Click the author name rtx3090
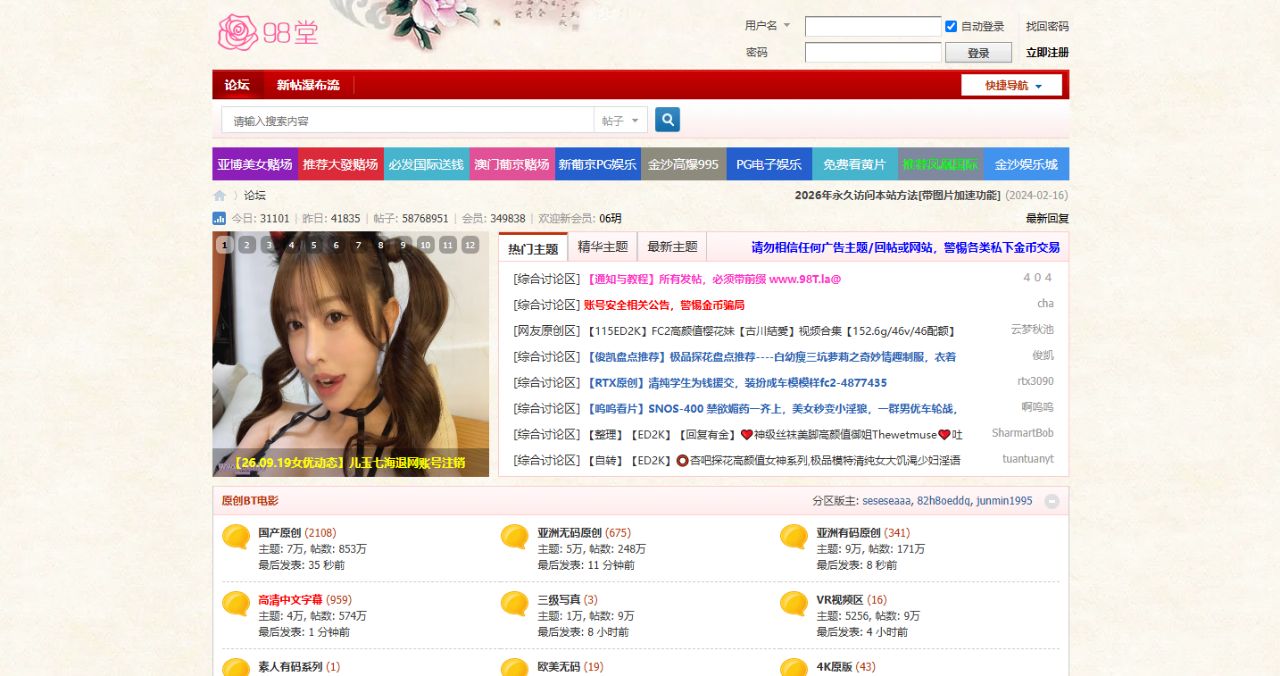Image resolution: width=1280 pixels, height=676 pixels. click(x=1035, y=381)
